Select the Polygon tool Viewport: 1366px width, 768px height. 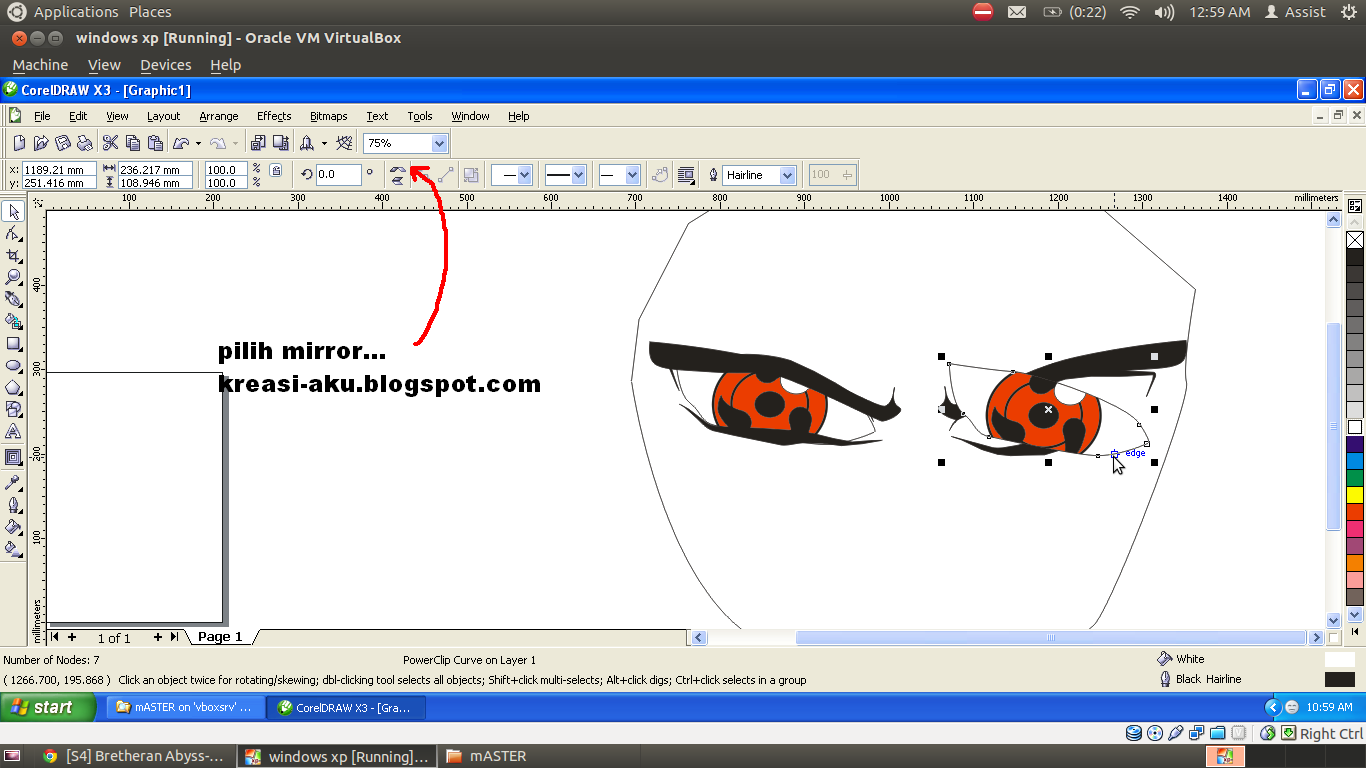click(13, 387)
